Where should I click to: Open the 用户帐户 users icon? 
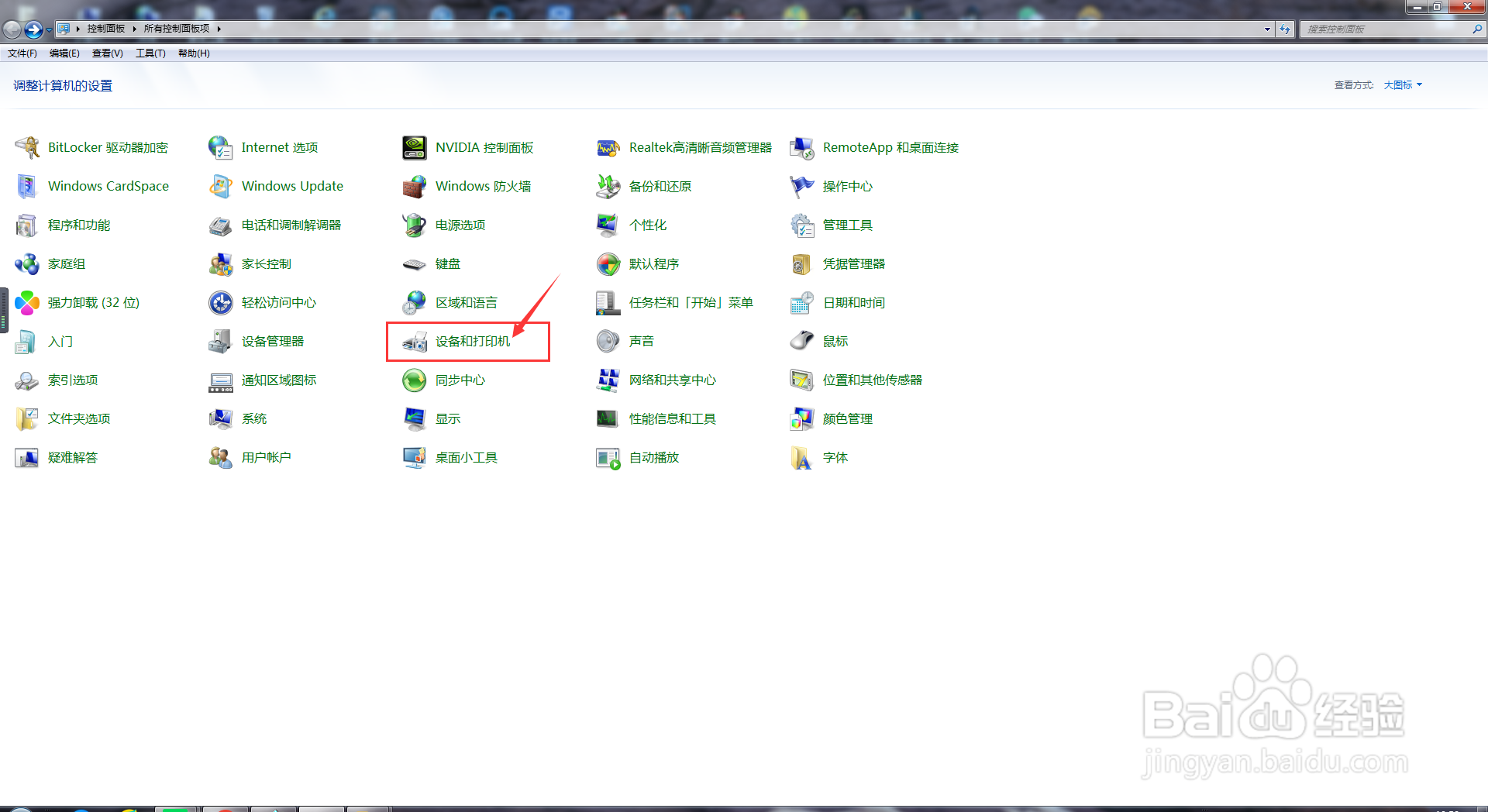tap(221, 457)
